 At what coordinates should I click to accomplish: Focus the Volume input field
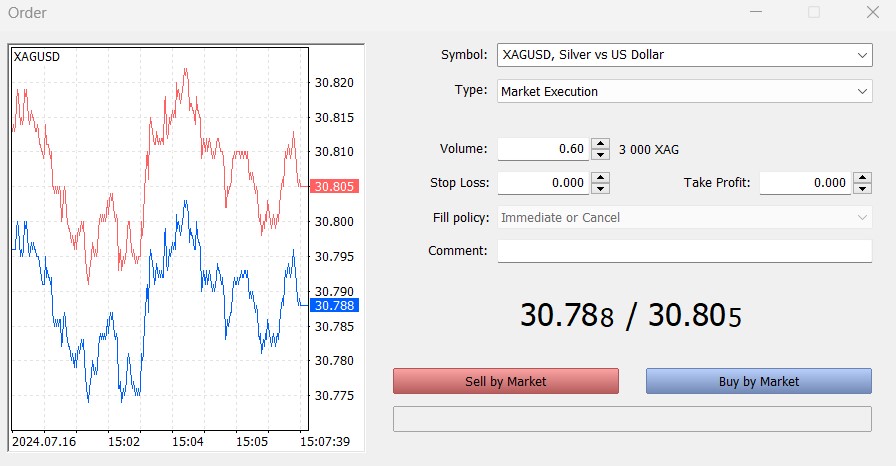pos(542,149)
